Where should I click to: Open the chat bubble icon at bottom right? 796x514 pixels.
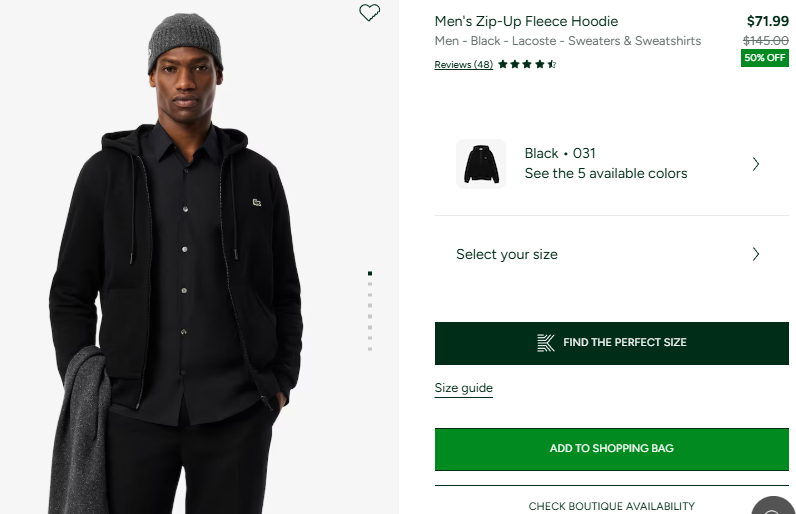[x=774, y=507]
